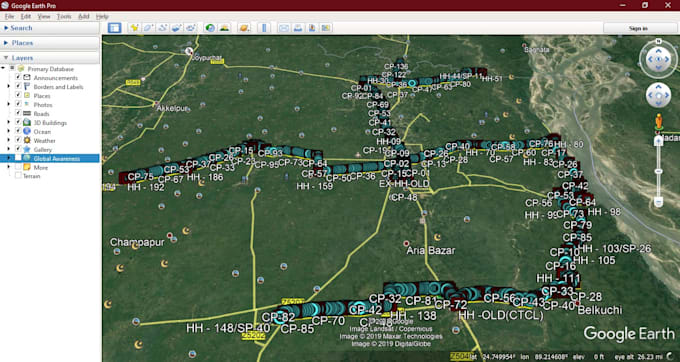Expand the Weather layer tree node

[x=9, y=140]
